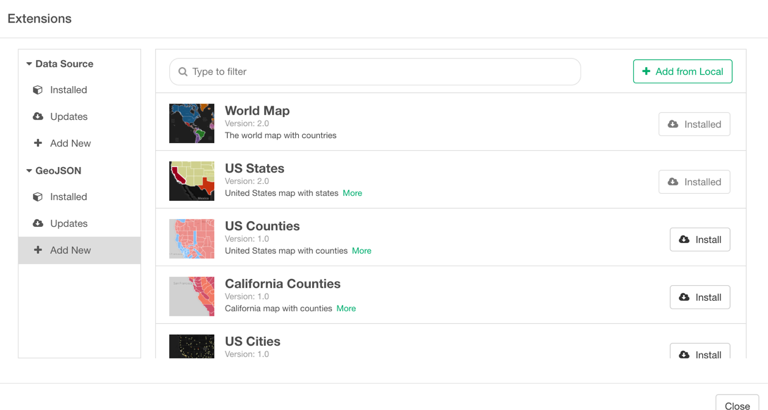768x410 pixels.
Task: Click the plus icon beside Data Source Add New
Action: [38, 143]
